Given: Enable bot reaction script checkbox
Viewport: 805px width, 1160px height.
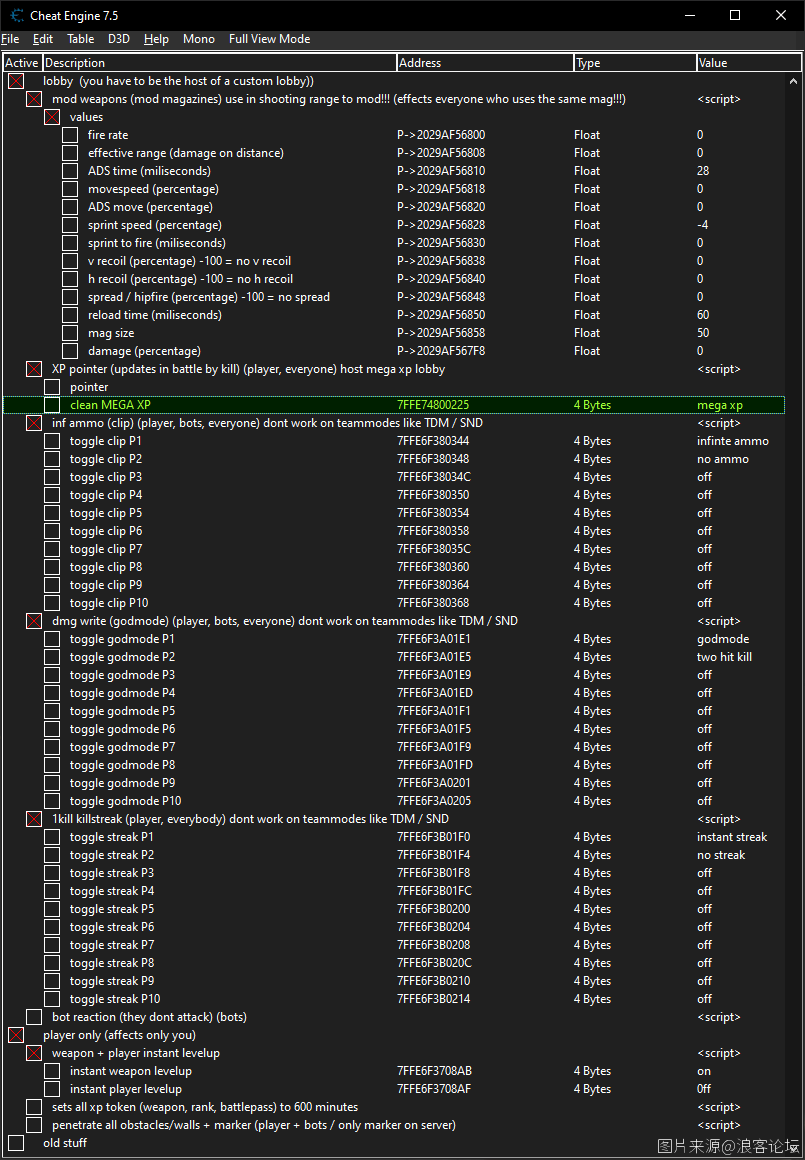Looking at the screenshot, I should pos(34,1017).
